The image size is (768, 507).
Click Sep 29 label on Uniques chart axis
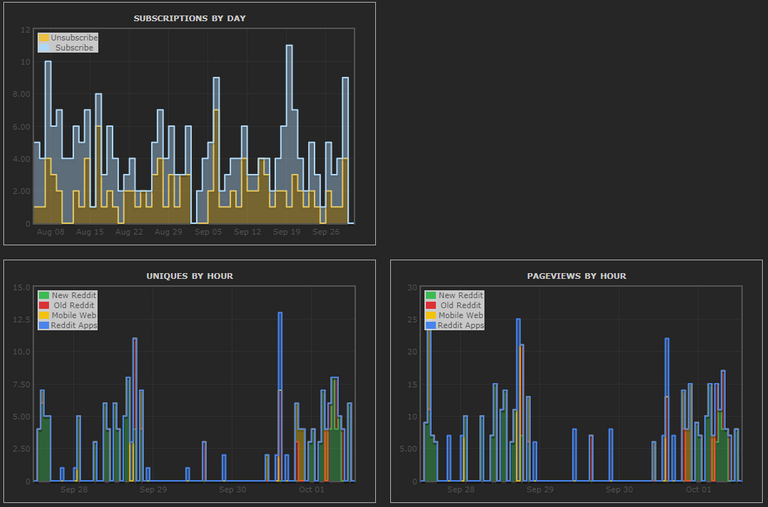(153, 490)
